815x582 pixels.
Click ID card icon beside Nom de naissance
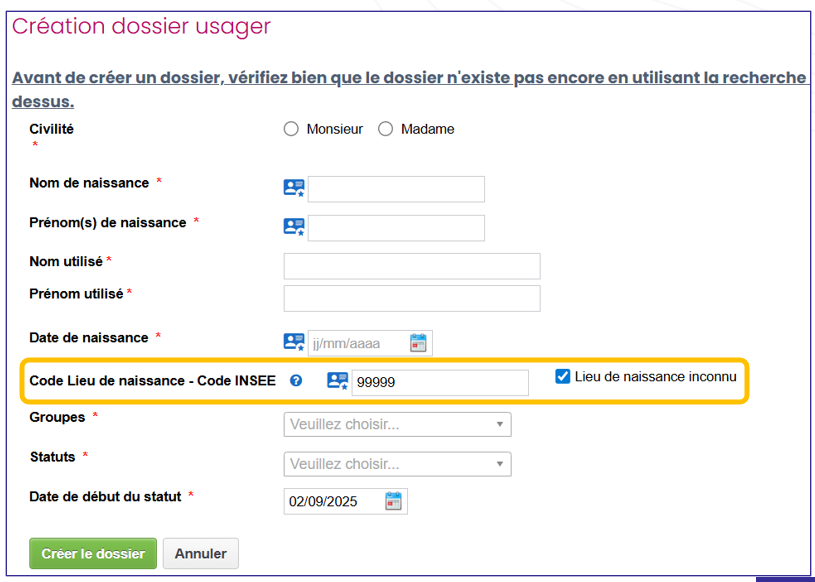tap(294, 188)
